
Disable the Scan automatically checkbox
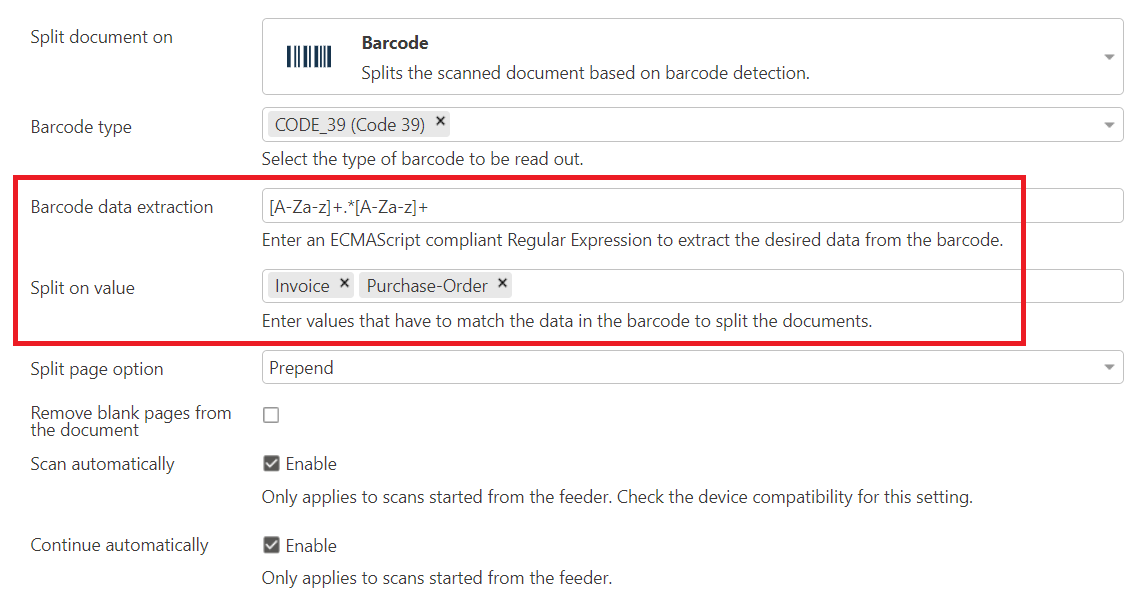click(271, 463)
